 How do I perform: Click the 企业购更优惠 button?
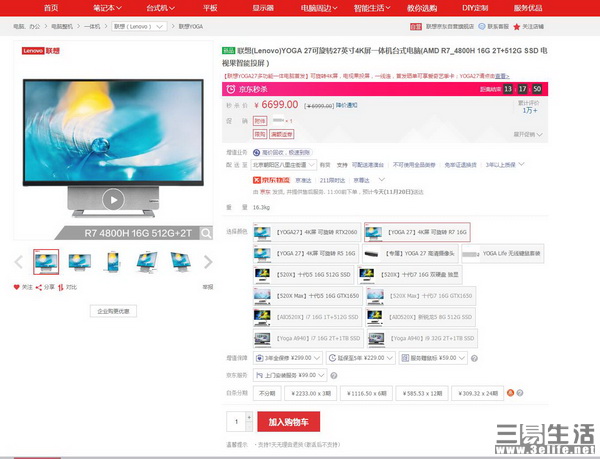tap(113, 311)
